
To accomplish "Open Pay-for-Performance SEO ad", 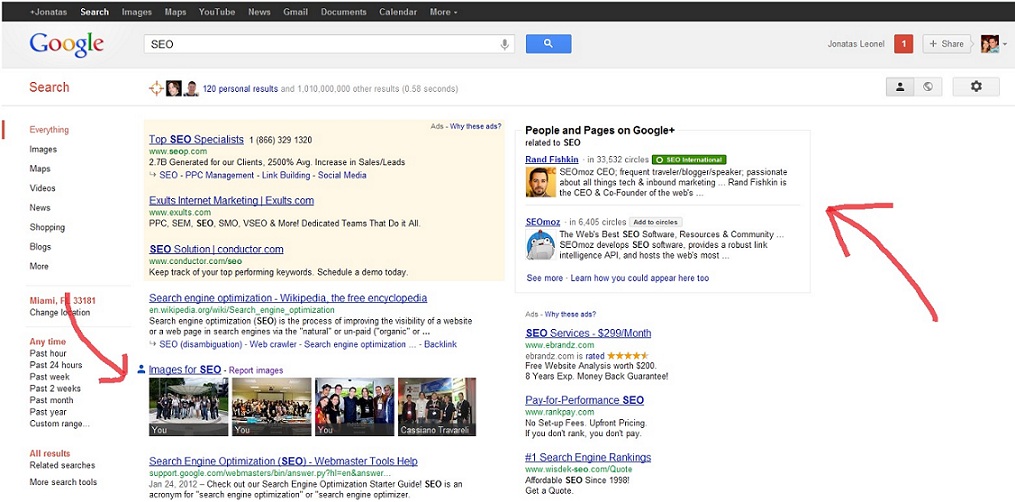I will pos(585,400).
